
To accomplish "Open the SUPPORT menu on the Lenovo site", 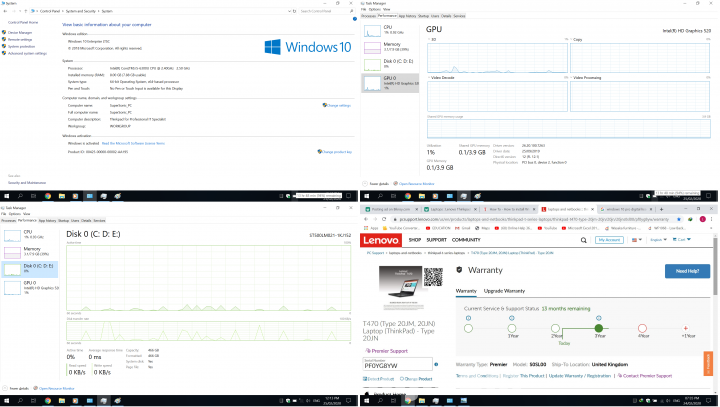I will pyautogui.click(x=436, y=240).
